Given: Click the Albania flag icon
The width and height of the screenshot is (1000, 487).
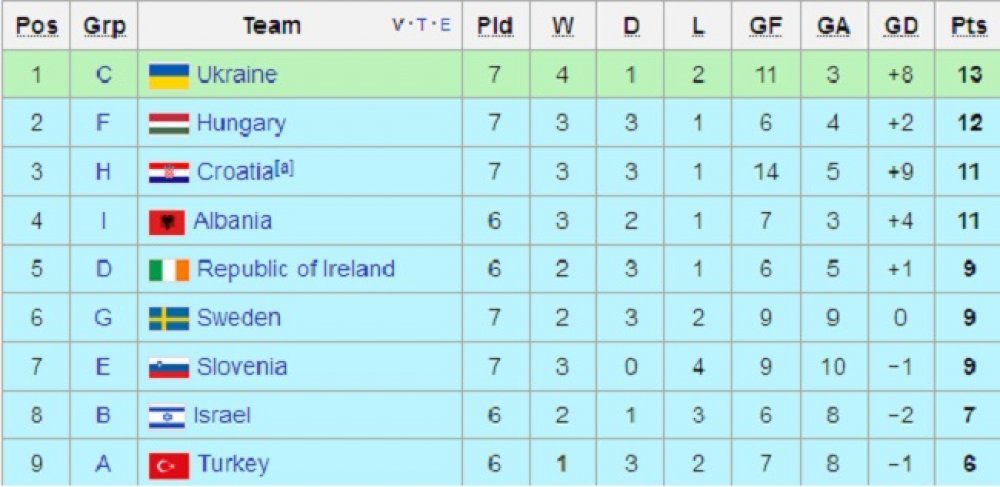Looking at the screenshot, I should click(167, 222).
